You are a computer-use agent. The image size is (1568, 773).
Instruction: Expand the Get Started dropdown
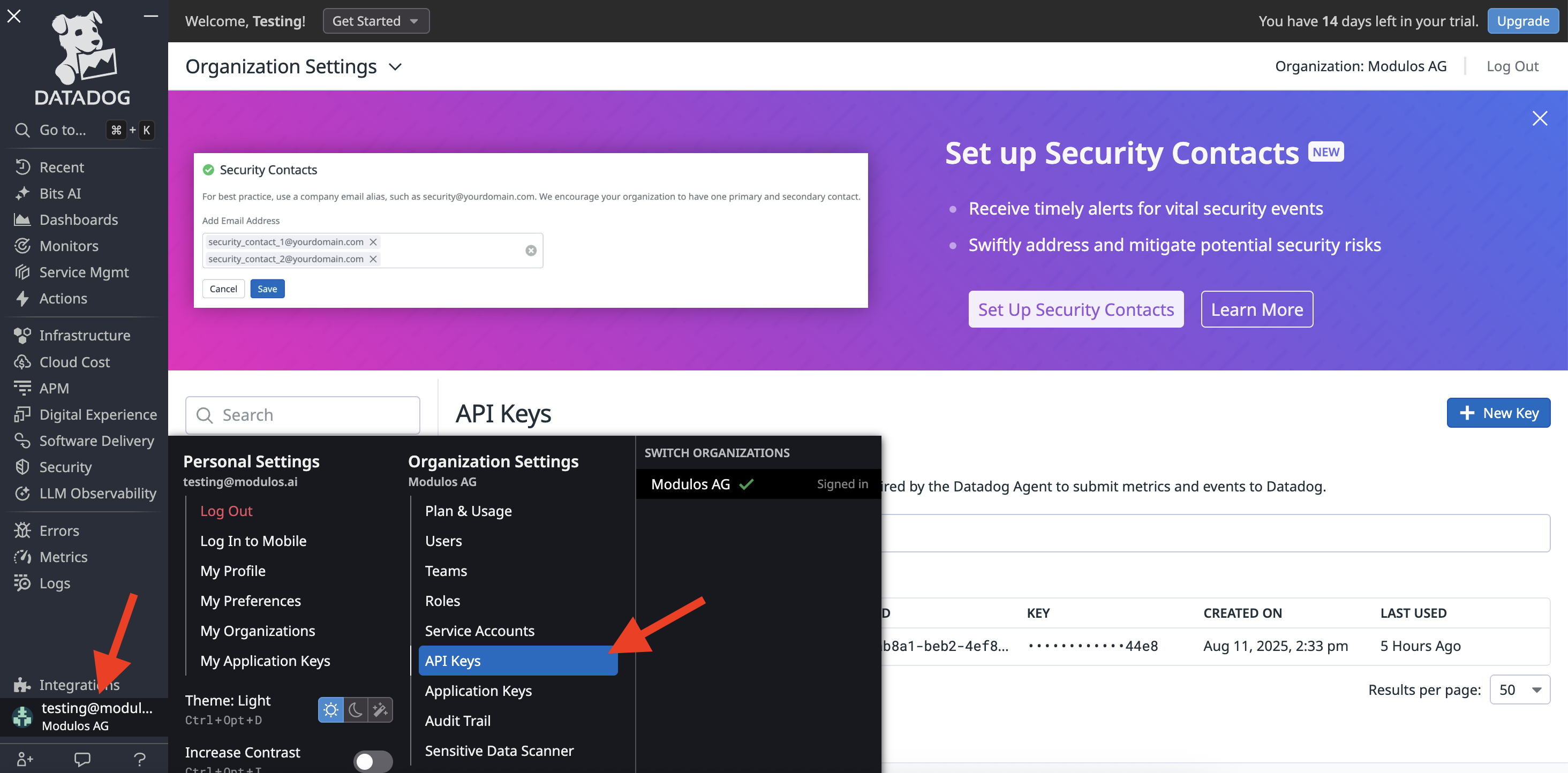pyautogui.click(x=375, y=21)
